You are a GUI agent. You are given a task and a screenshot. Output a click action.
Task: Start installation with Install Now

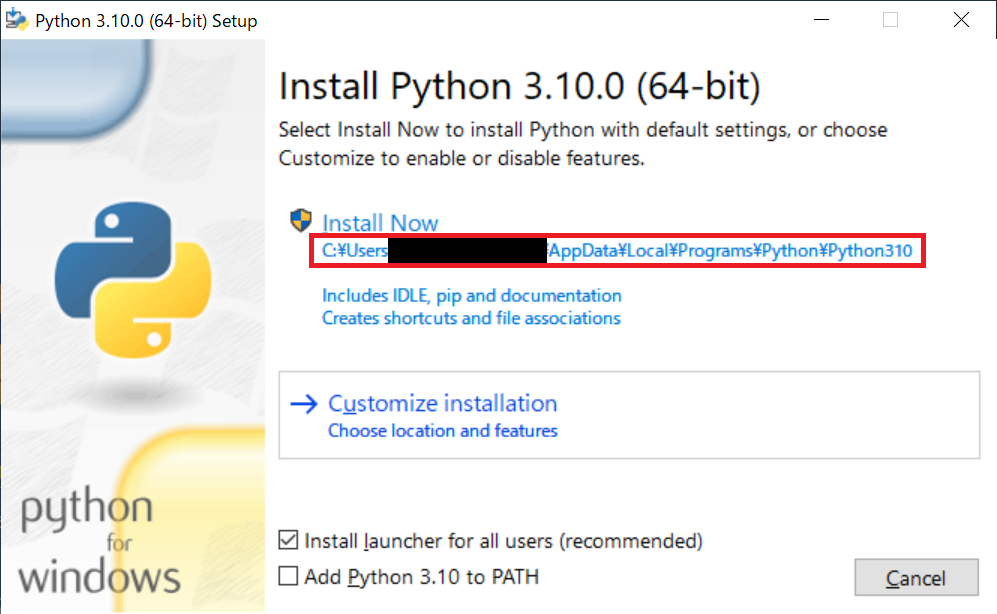click(x=380, y=223)
